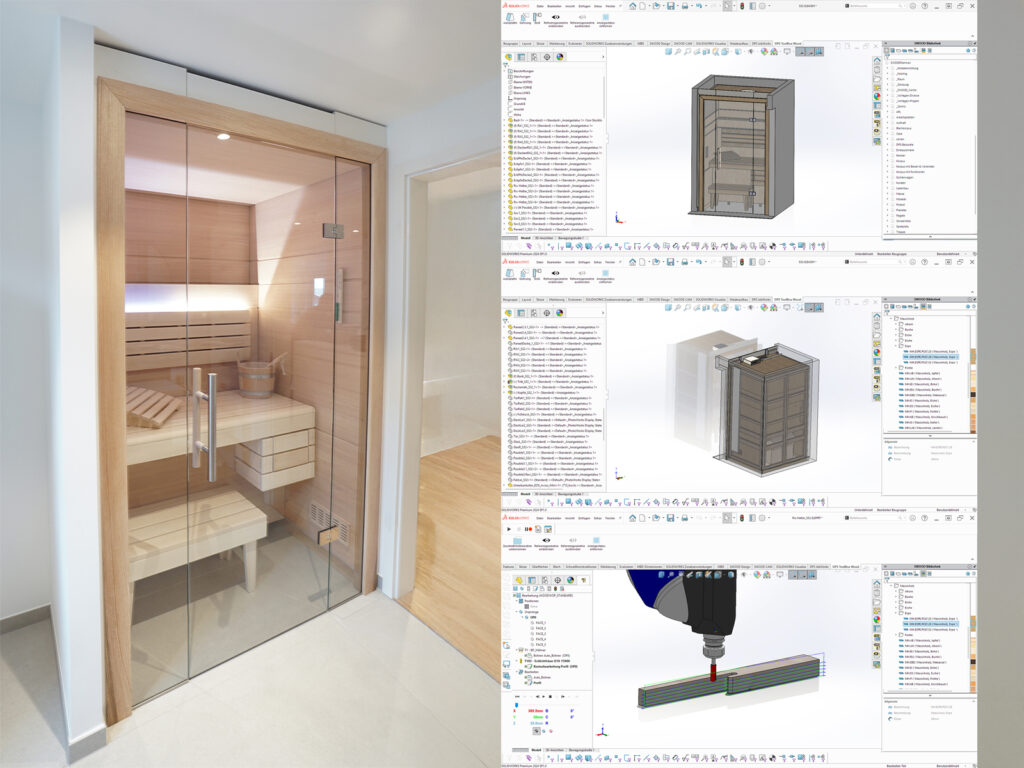Click Referenzgeometrie einblenden eye in middle window

tap(556, 273)
